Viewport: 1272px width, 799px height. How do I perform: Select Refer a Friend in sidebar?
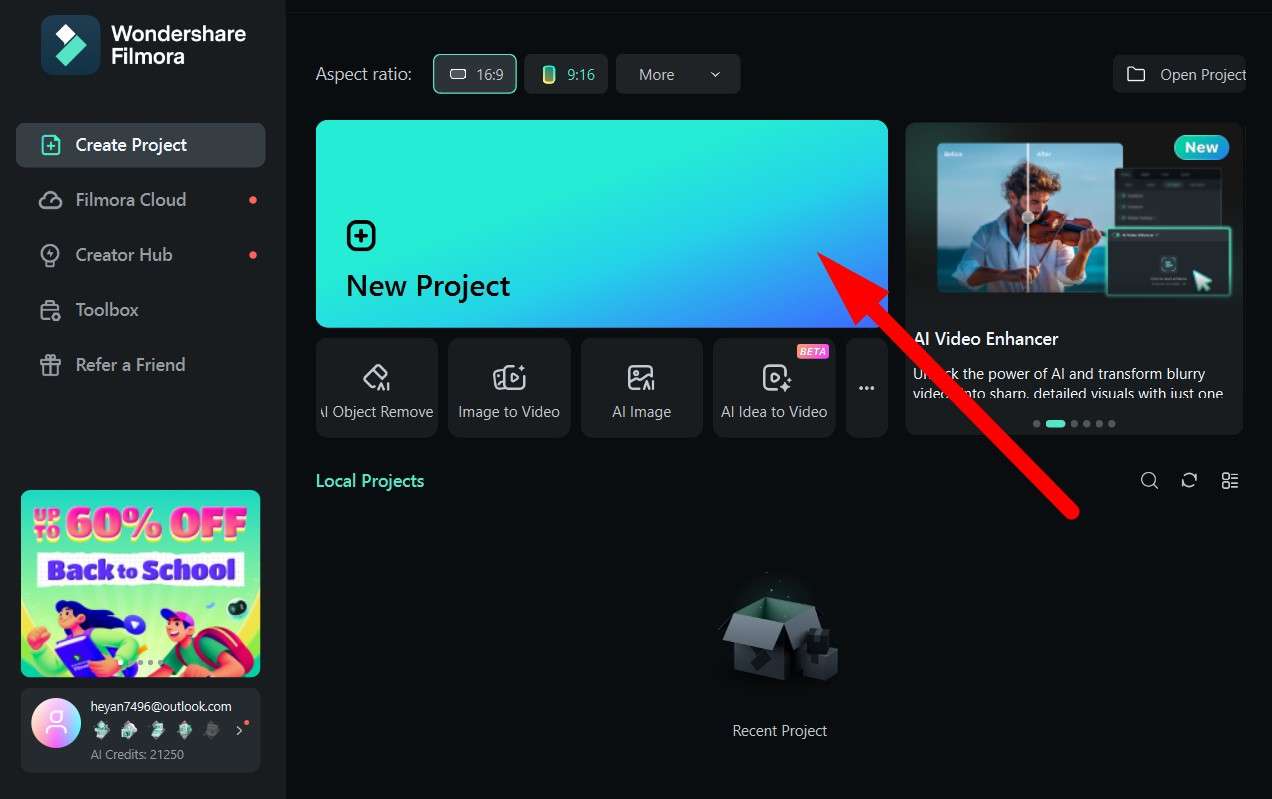(x=140, y=365)
